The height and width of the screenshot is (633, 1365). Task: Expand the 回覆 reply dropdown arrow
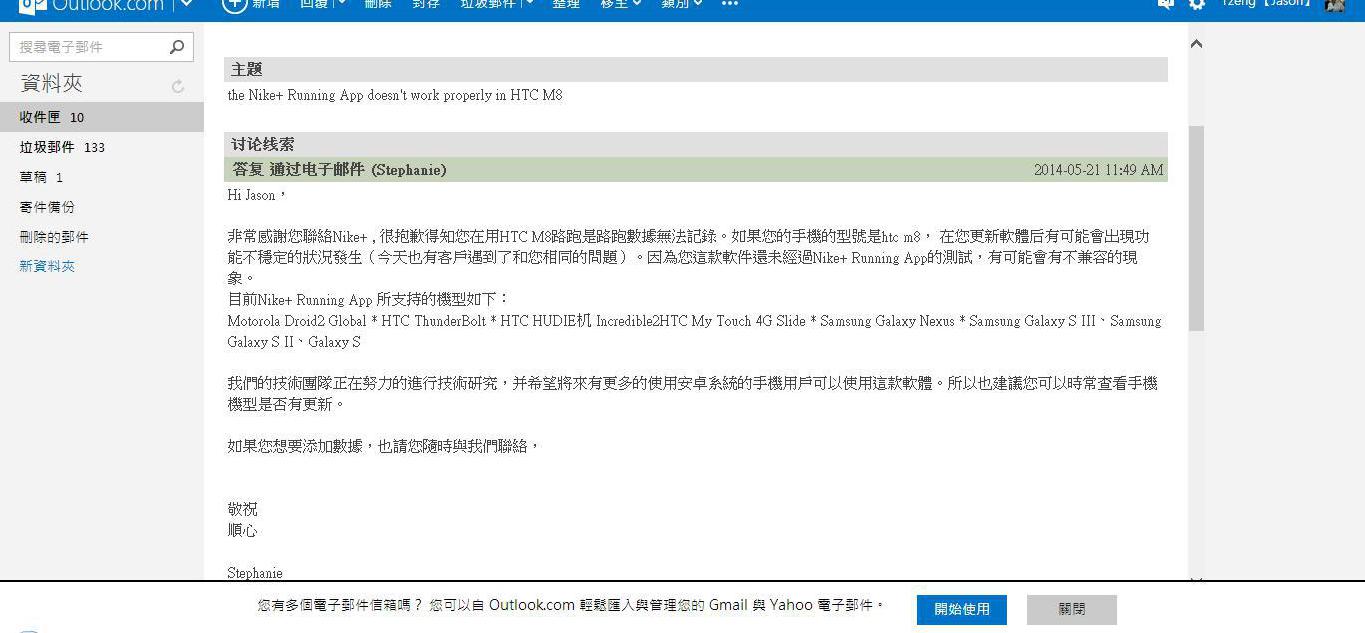(x=340, y=4)
